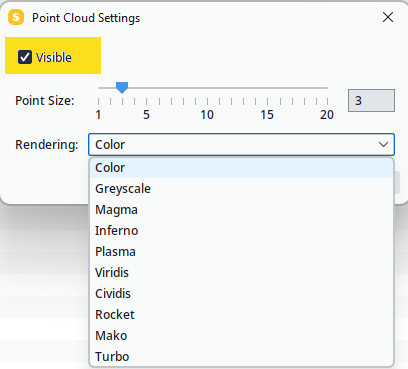
Task: Choose Turbo from the dropdown list
Action: click(x=241, y=357)
